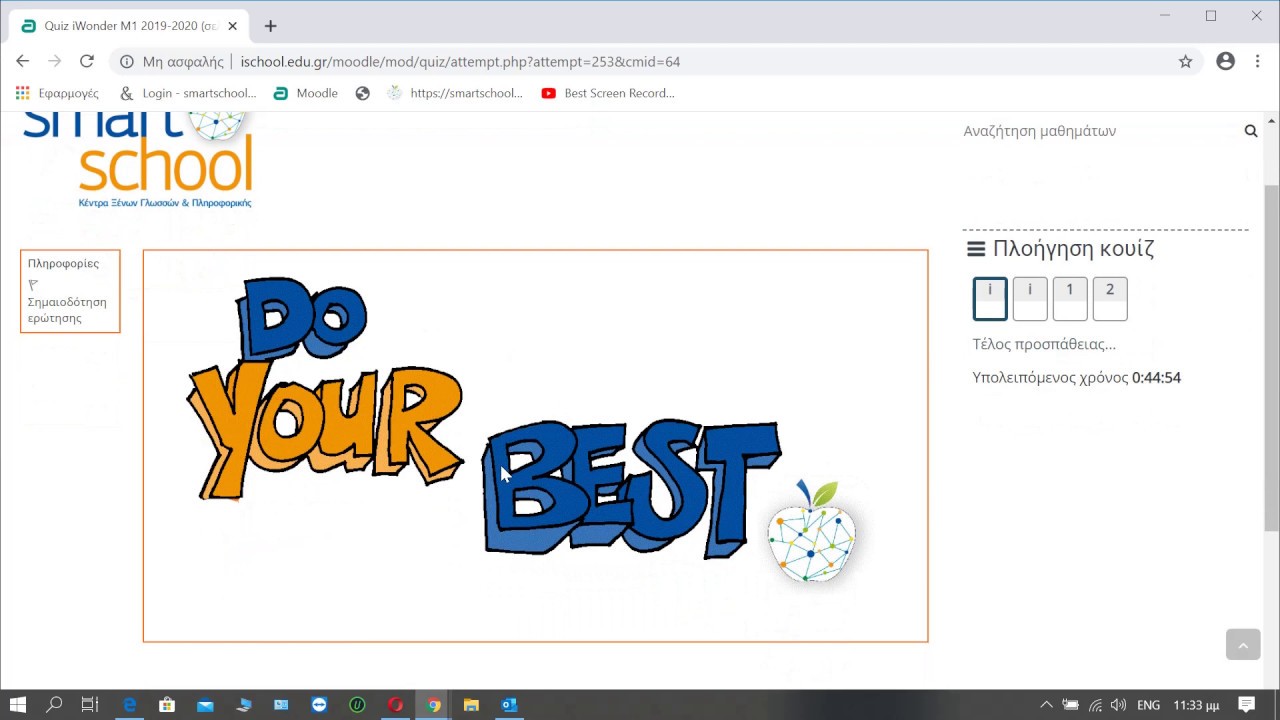Screen dimensions: 1280x720
Task: Jump to quiz question 1
Action: click(x=1070, y=299)
